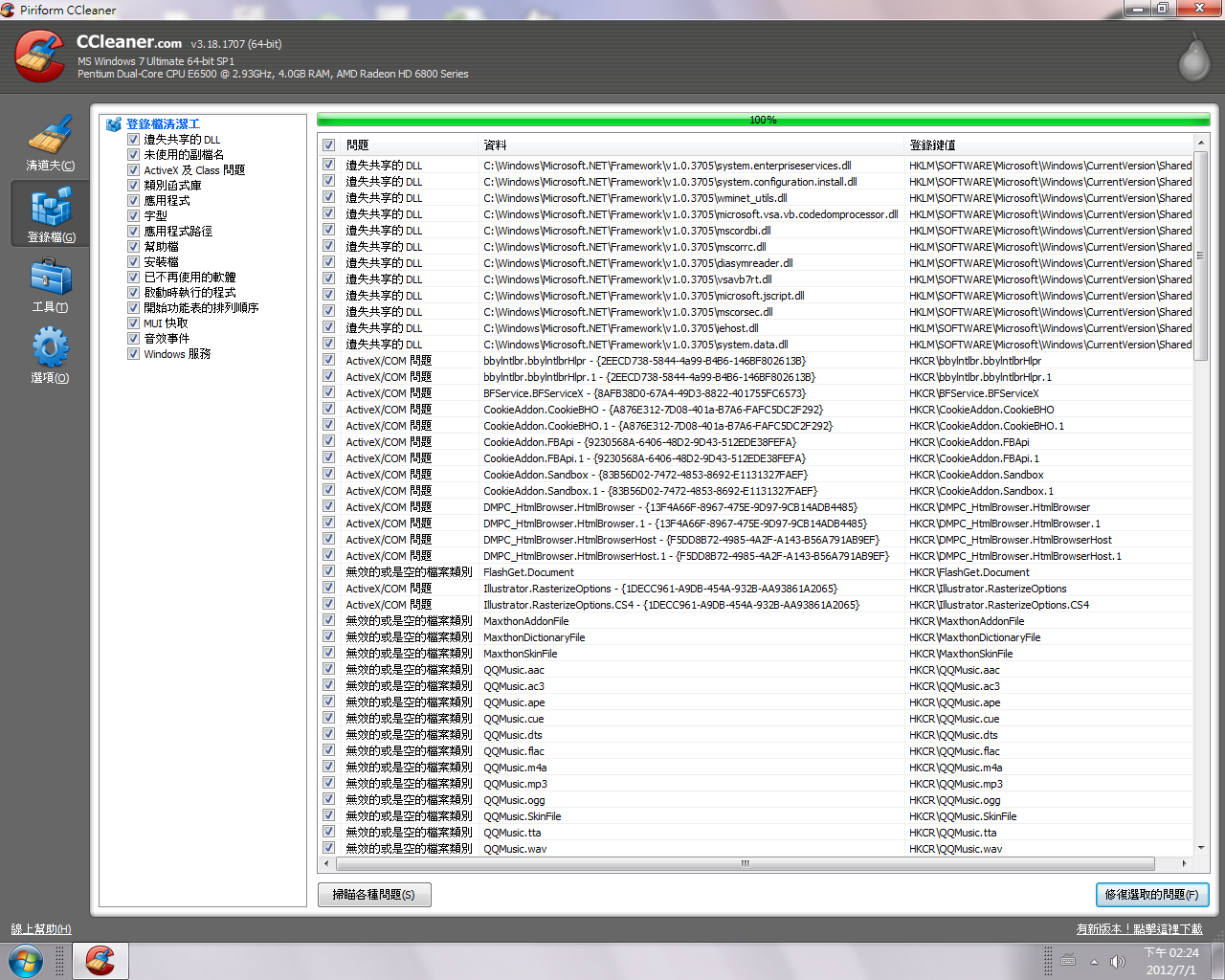Click 應用程式路徑 label in category list
The width and height of the screenshot is (1225, 980).
(178, 232)
